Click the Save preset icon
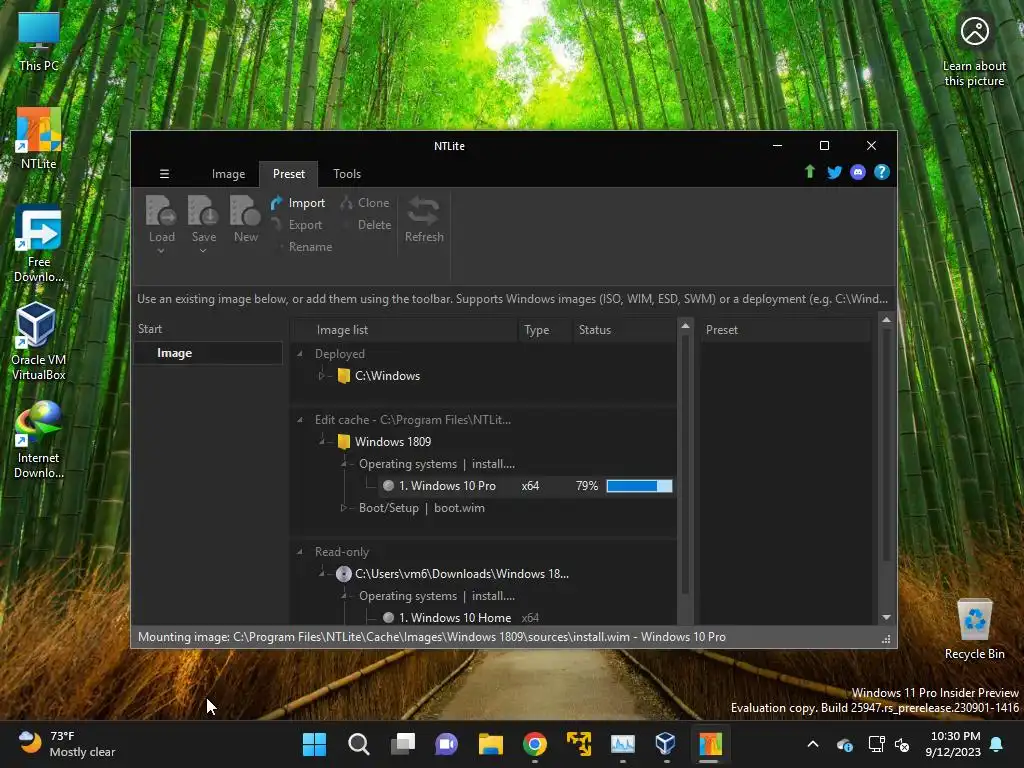Image resolution: width=1024 pixels, height=768 pixels. click(203, 211)
